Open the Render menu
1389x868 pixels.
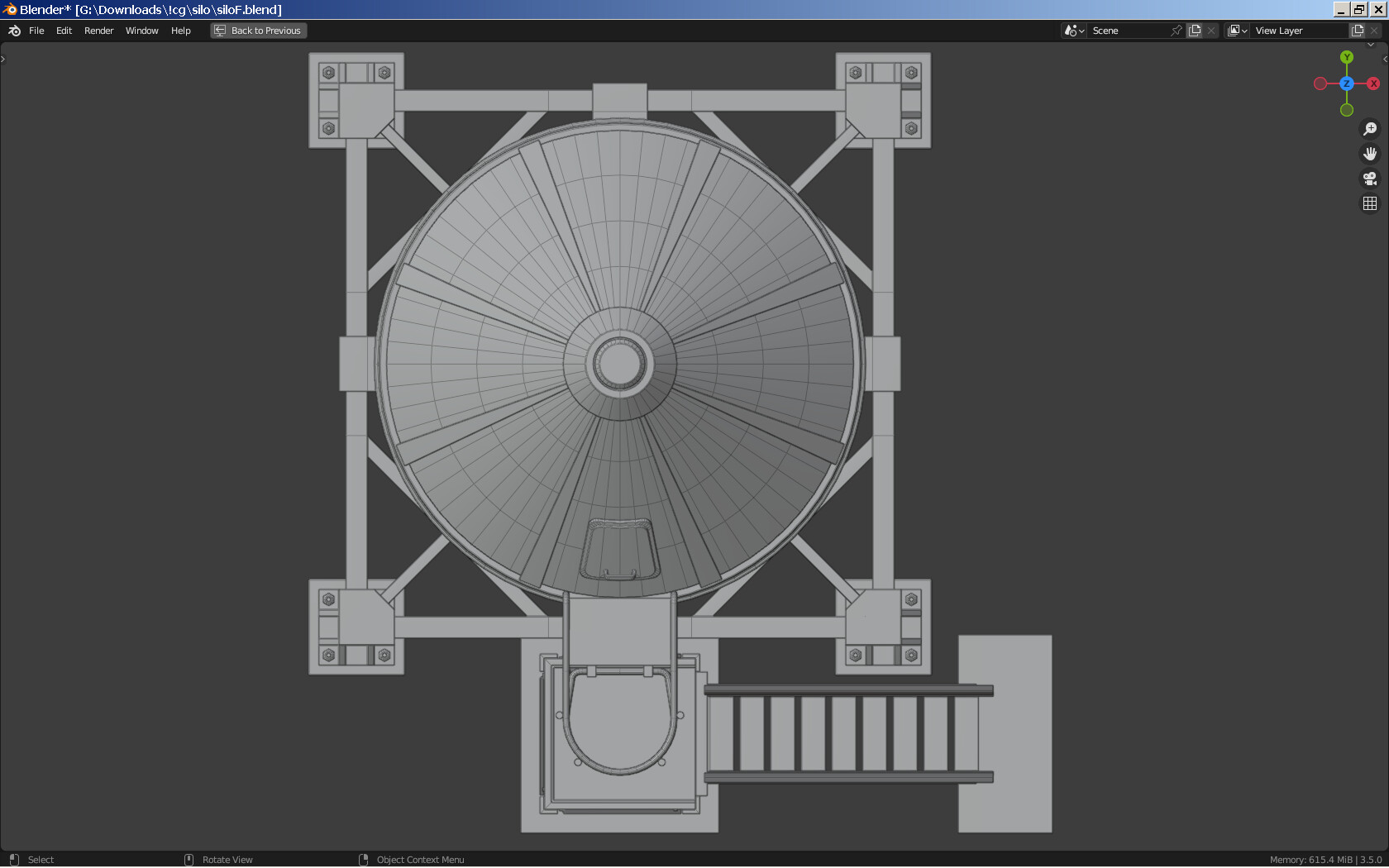(x=98, y=31)
